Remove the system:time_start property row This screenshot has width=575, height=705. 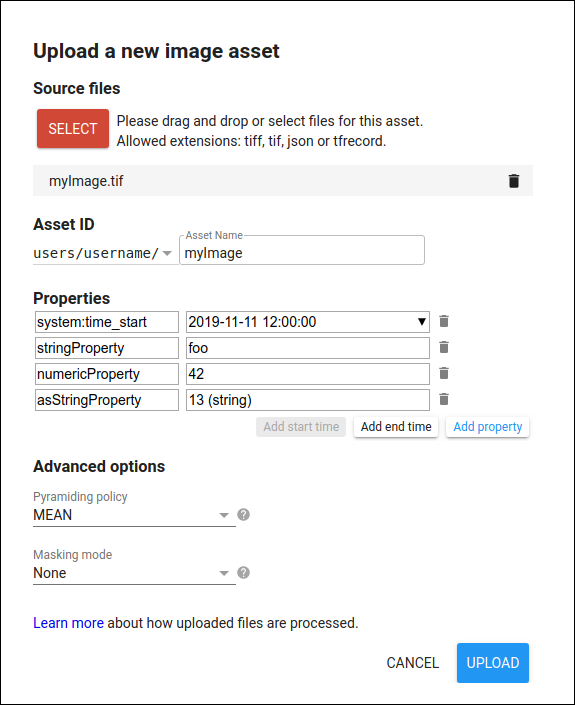[x=444, y=321]
